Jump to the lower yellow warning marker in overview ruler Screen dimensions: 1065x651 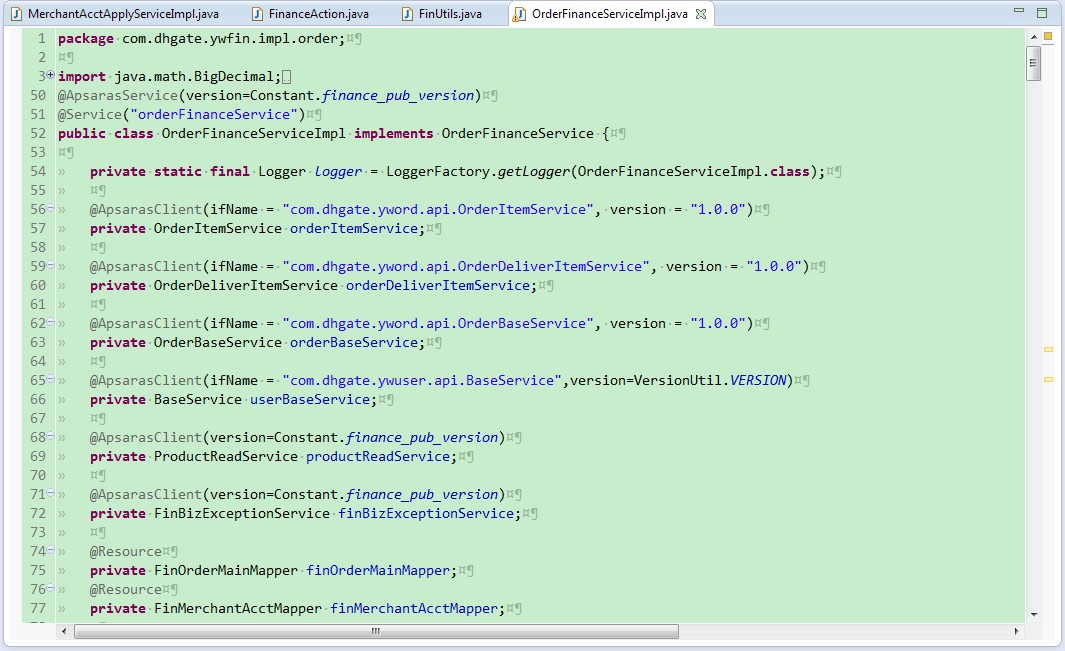(x=1048, y=379)
